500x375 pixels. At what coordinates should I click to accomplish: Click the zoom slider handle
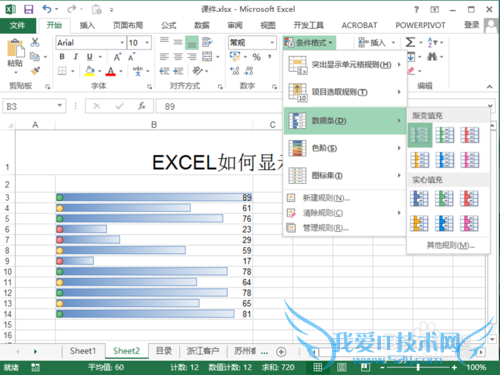click(418, 367)
